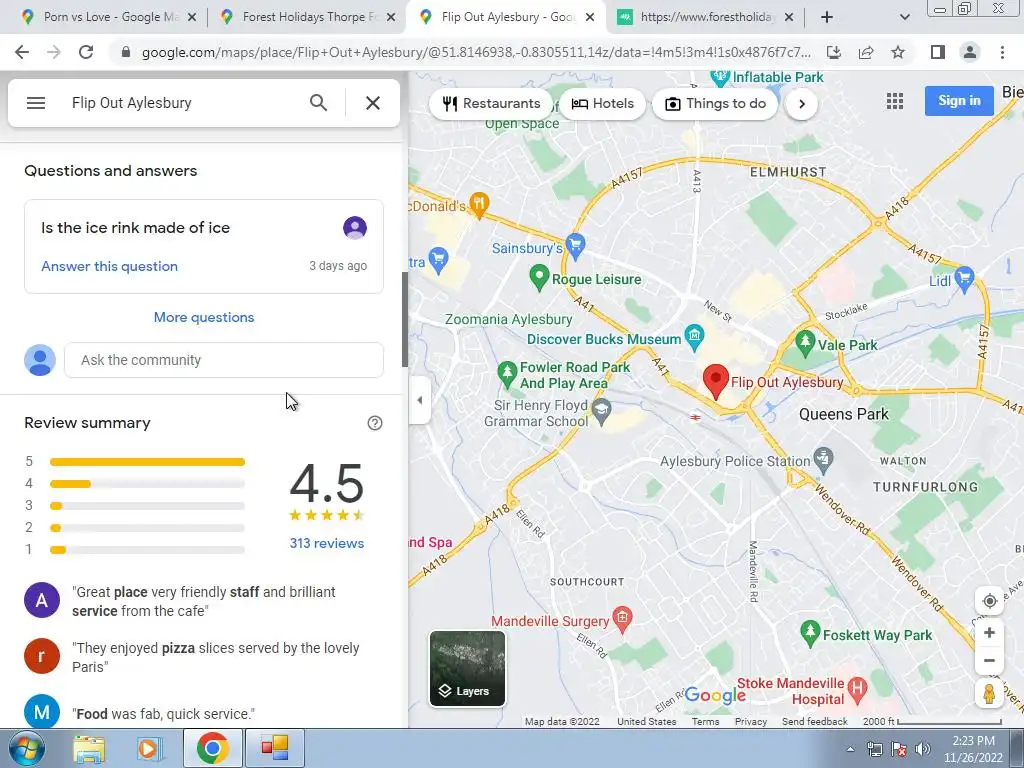Select the Mandeville Surgery marker
This screenshot has height=768, width=1024.
623,618
